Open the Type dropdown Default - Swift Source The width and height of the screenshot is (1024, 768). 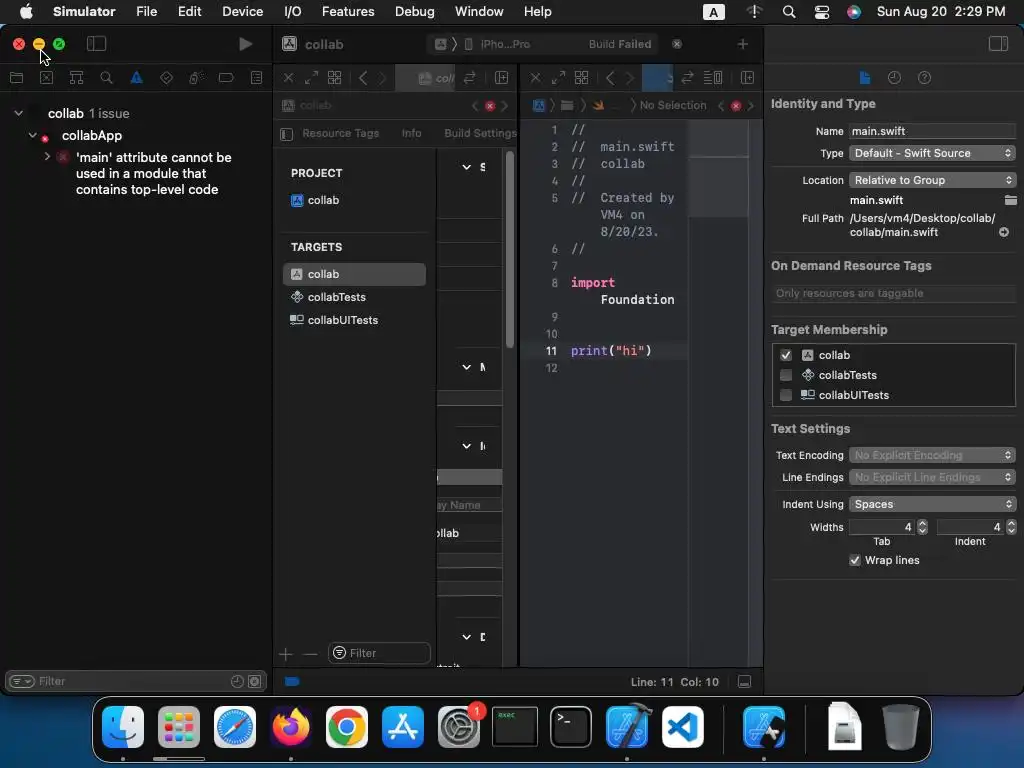click(933, 153)
